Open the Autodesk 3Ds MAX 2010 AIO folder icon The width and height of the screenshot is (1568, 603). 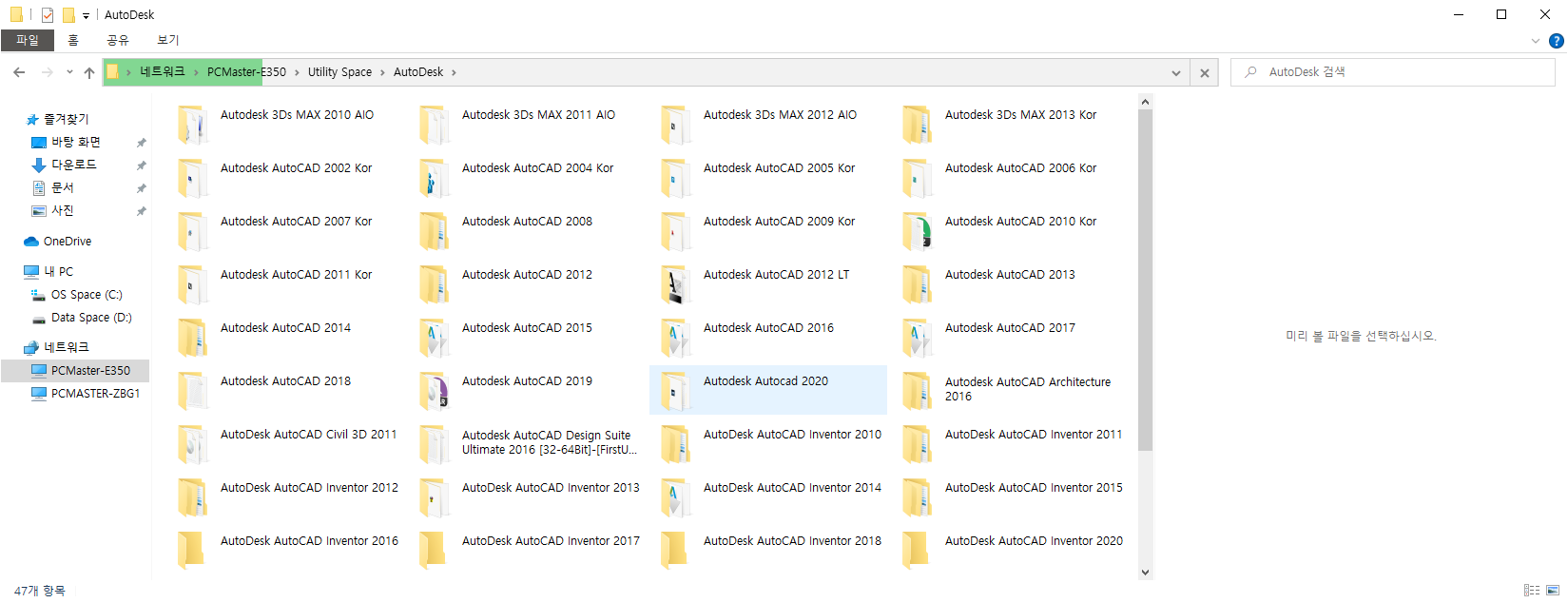193,124
